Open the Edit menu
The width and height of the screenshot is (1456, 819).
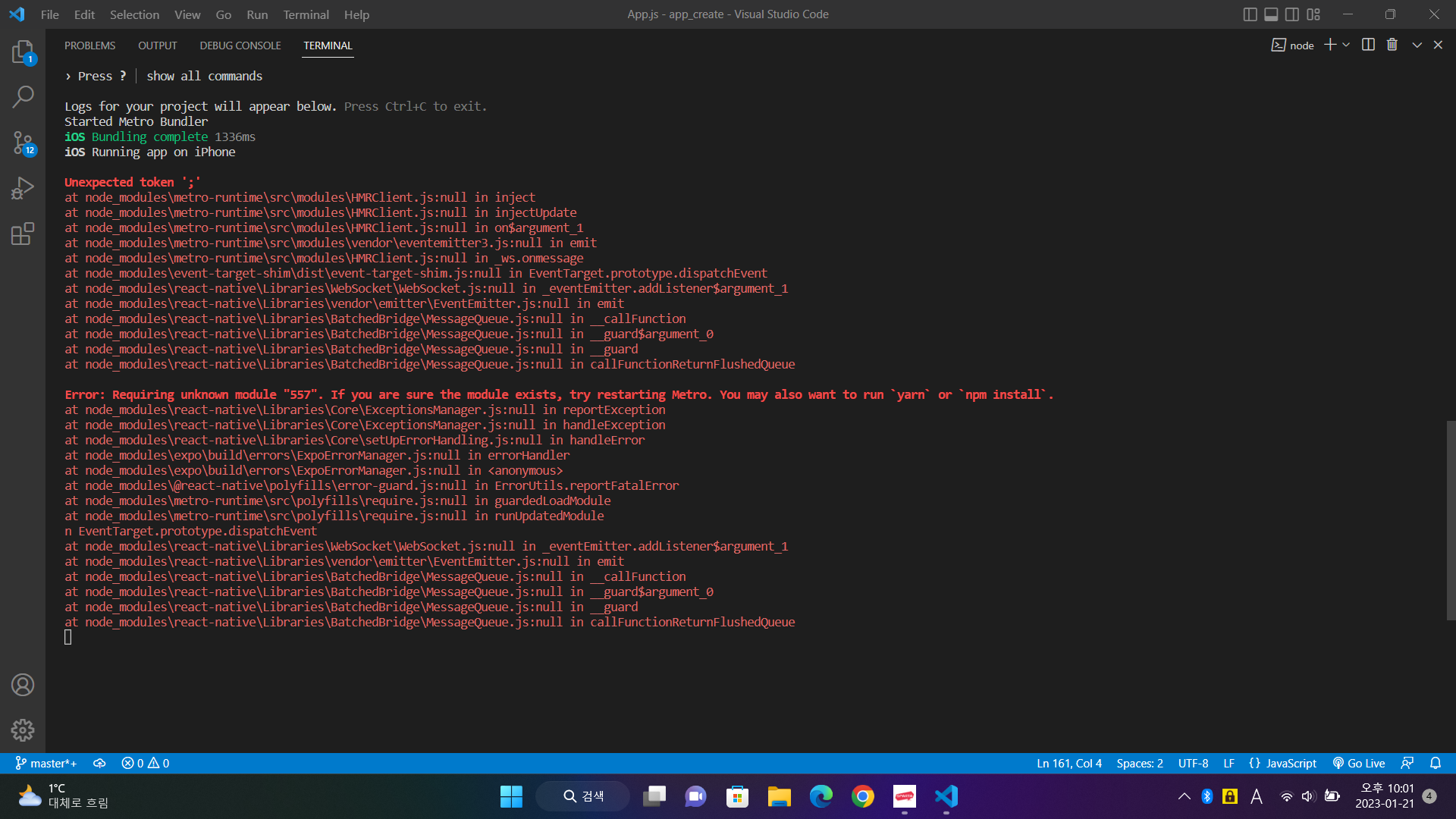click(x=84, y=14)
